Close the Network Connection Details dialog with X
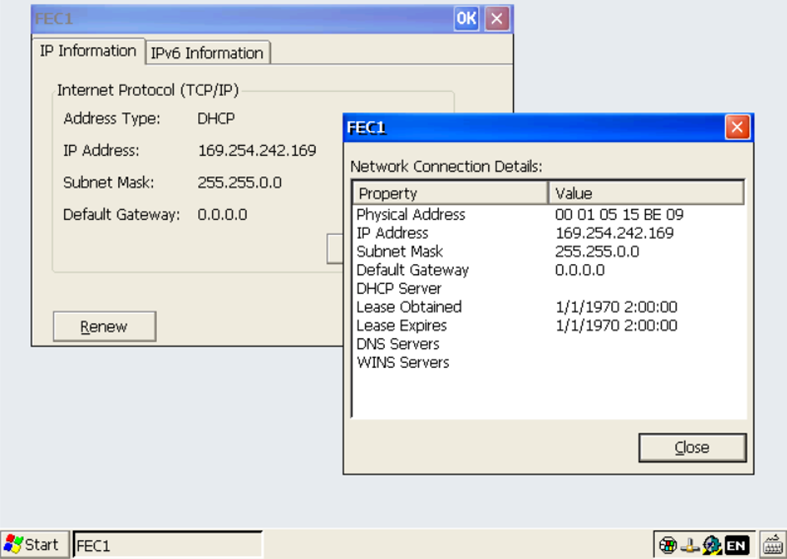The width and height of the screenshot is (787, 559). pos(737,127)
